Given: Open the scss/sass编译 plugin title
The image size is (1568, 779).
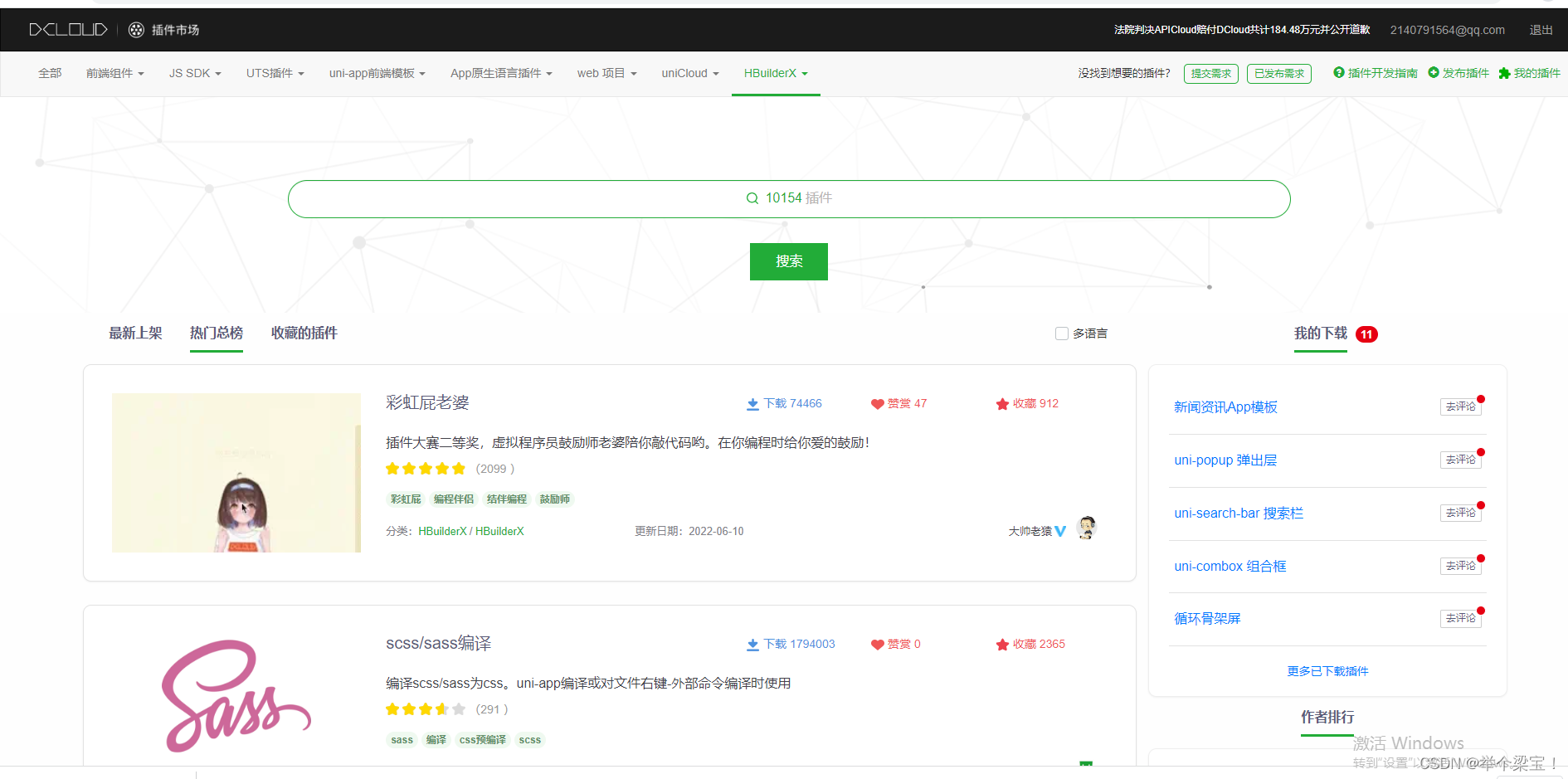Looking at the screenshot, I should tap(438, 644).
